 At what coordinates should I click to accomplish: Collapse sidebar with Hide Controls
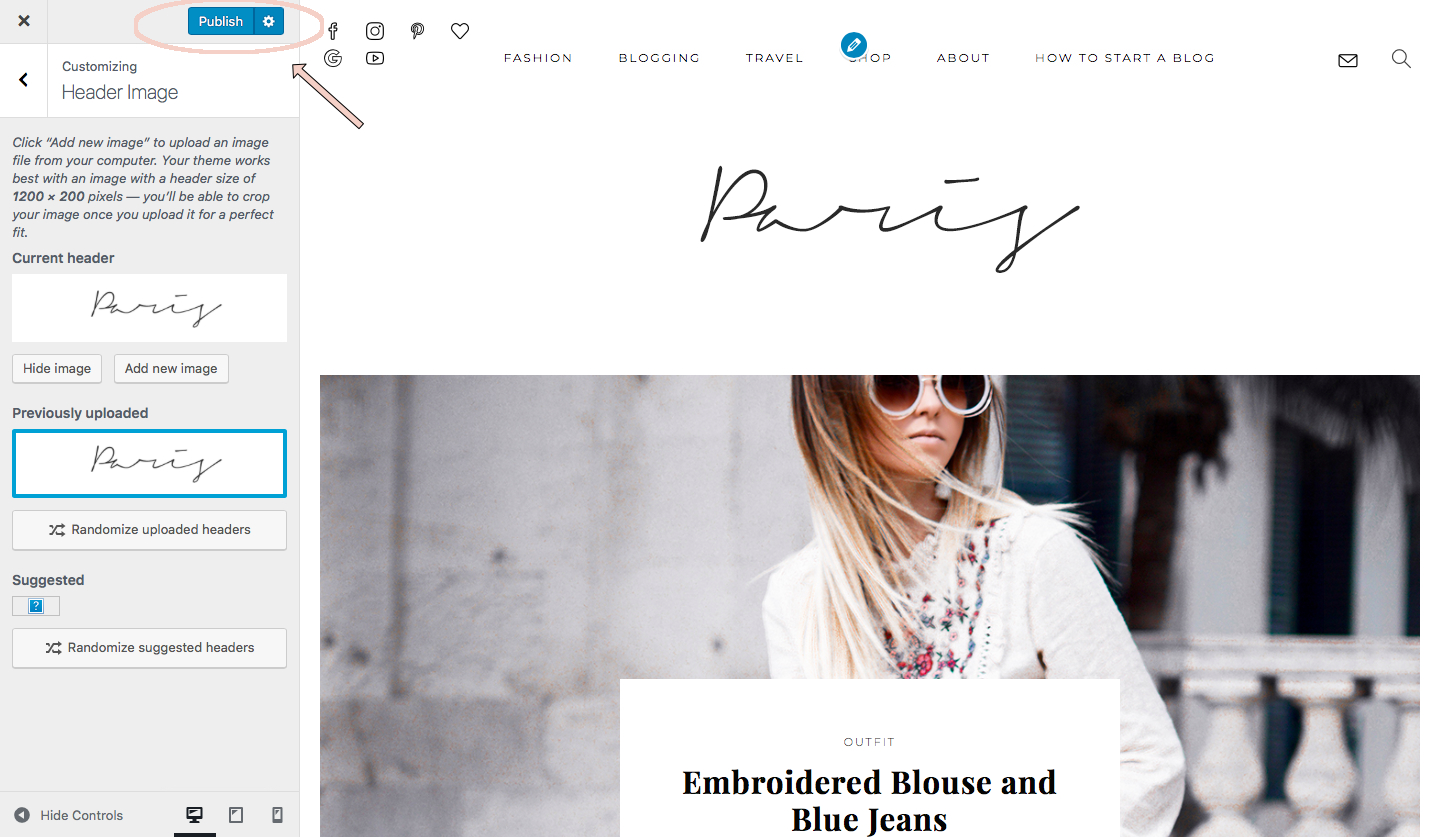[69, 815]
